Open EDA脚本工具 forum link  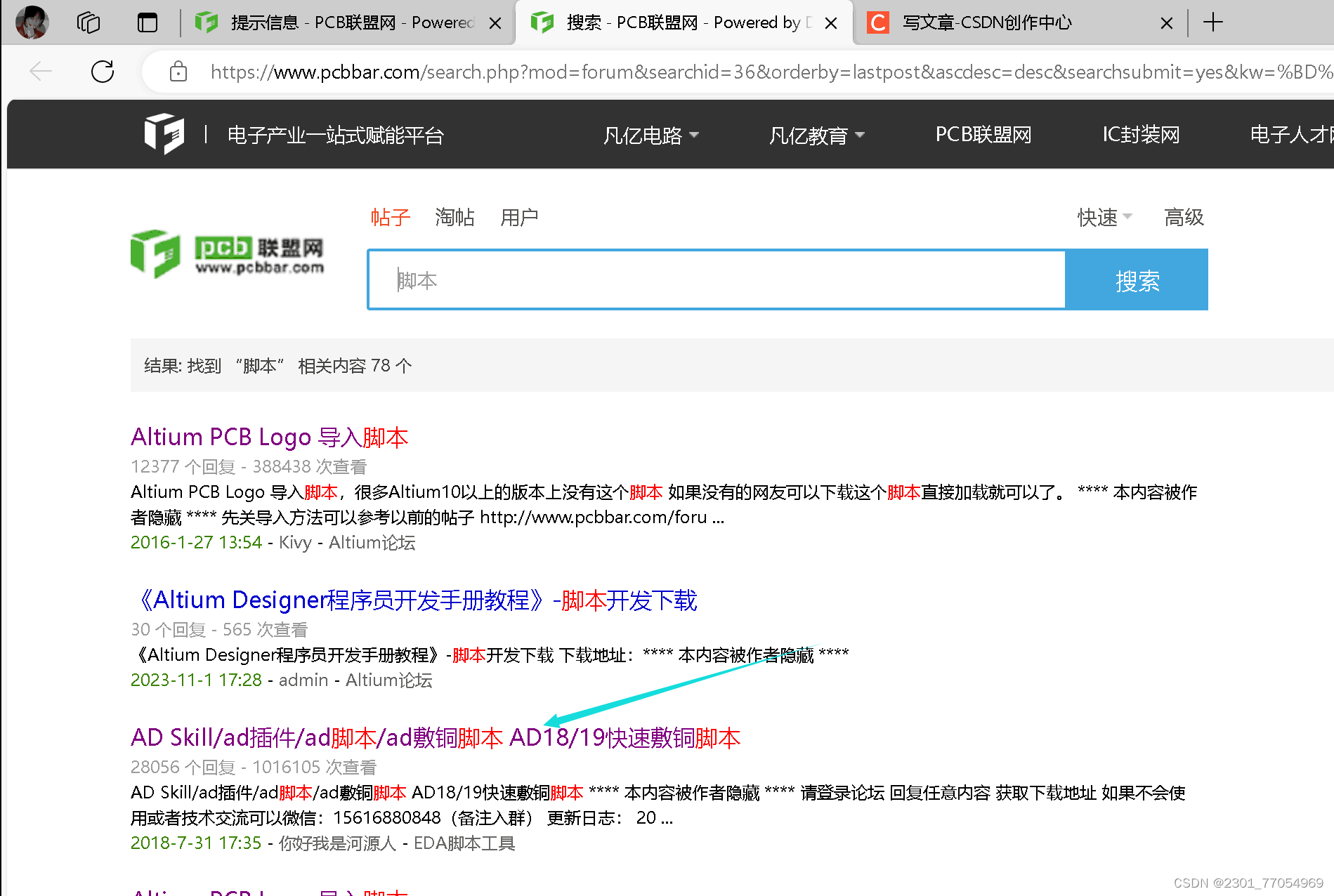point(464,843)
